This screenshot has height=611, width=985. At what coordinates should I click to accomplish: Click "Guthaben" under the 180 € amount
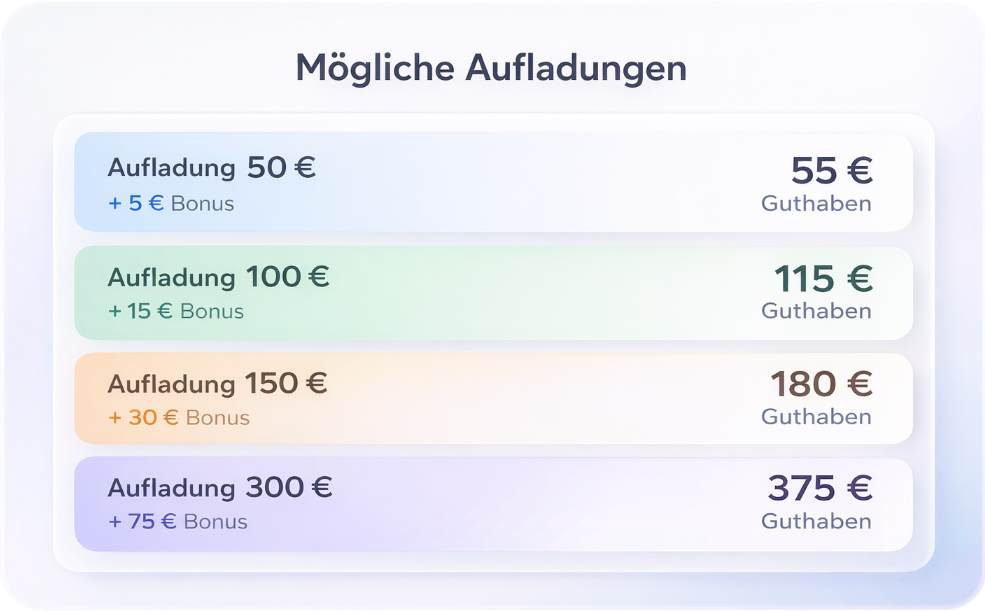point(816,417)
